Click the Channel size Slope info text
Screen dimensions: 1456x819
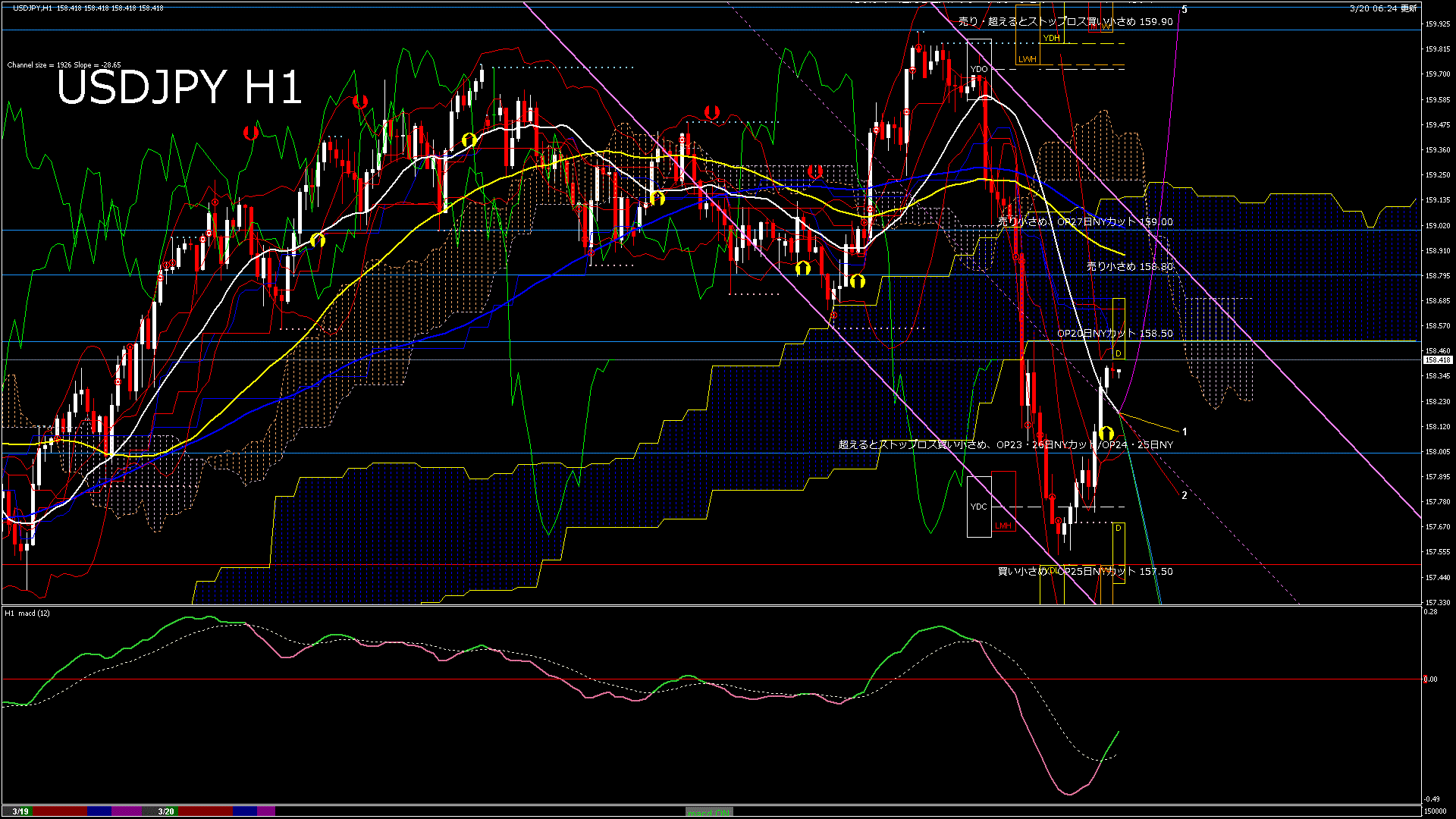[x=64, y=65]
